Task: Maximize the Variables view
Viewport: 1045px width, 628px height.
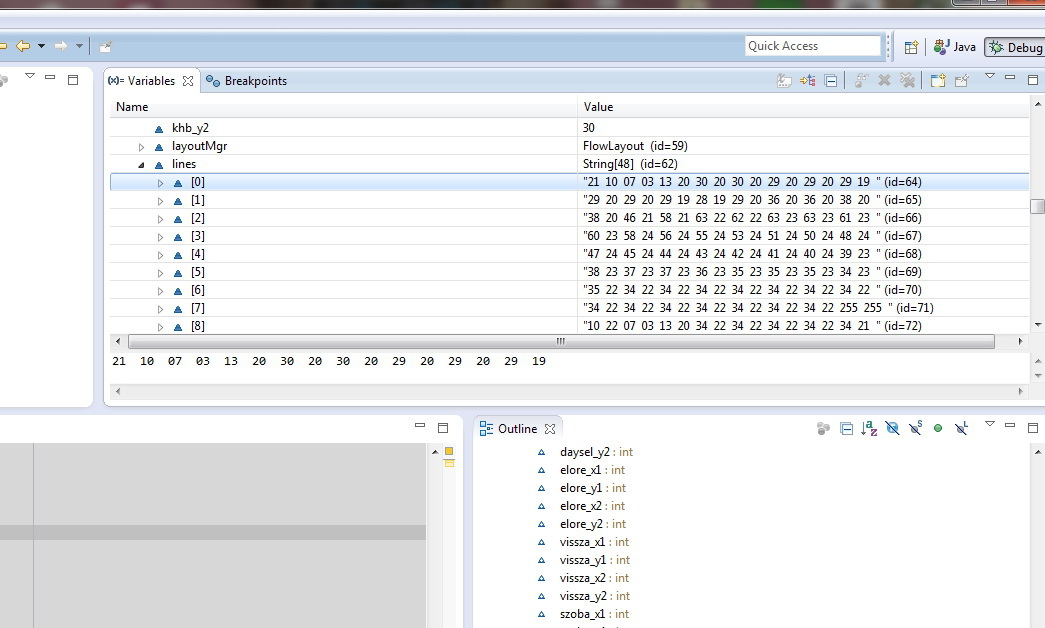Action: [x=1033, y=80]
